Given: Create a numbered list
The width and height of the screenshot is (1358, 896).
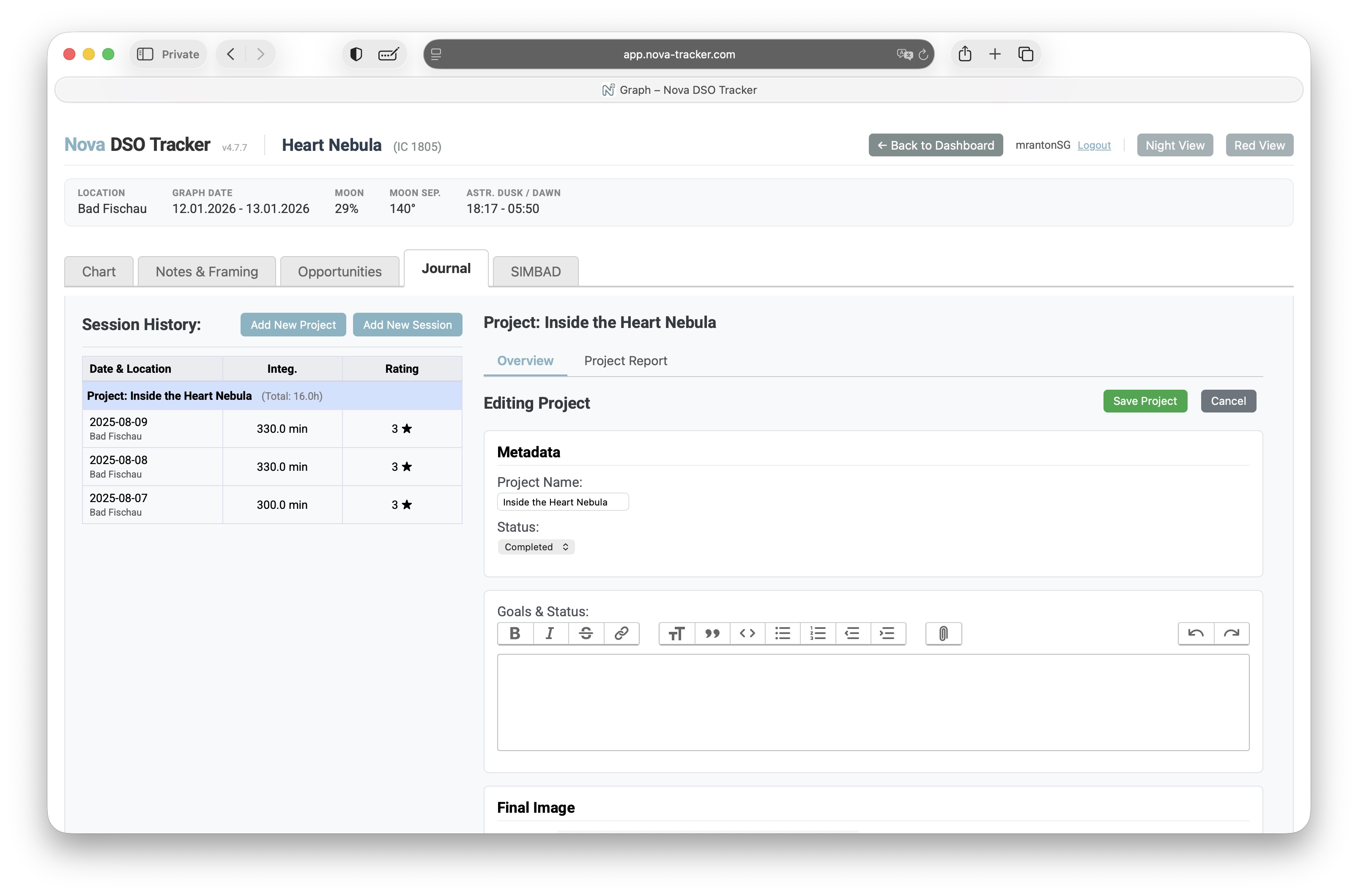Looking at the screenshot, I should [x=817, y=633].
